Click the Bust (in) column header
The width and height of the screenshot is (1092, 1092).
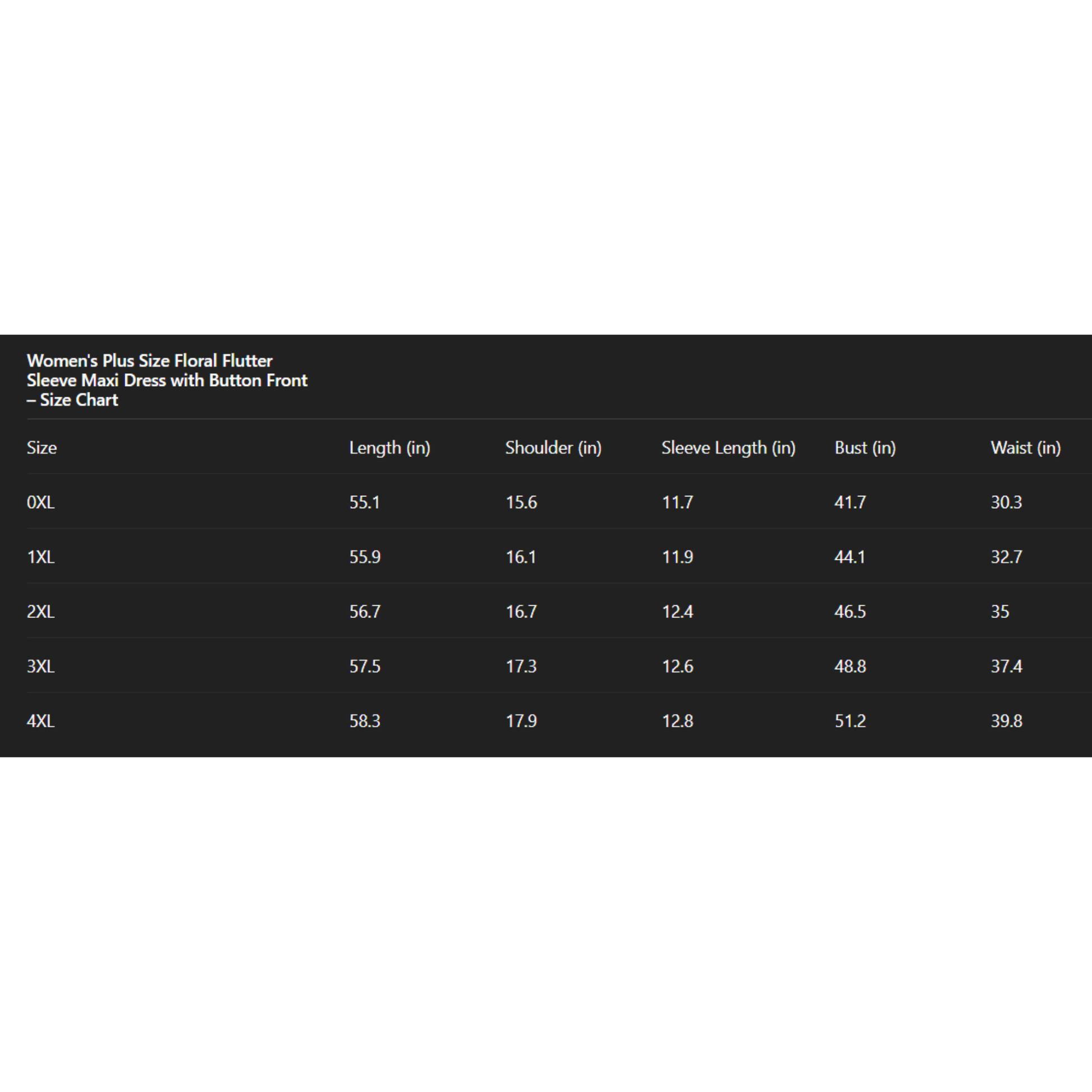865,448
